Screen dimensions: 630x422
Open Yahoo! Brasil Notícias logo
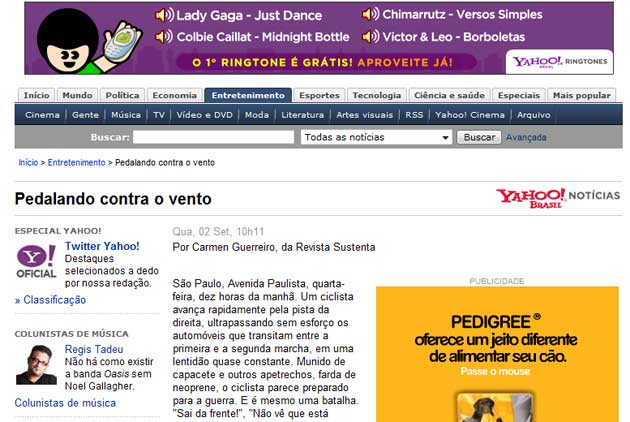click(x=558, y=198)
